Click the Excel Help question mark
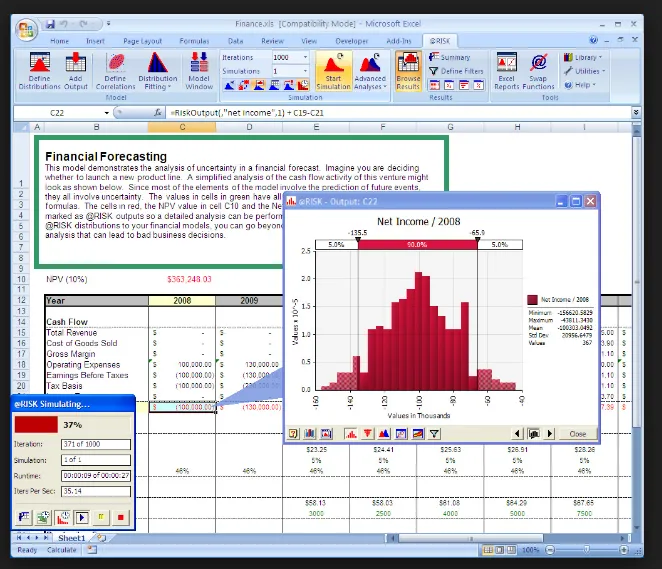Screen dimensions: 662x569 (593, 40)
